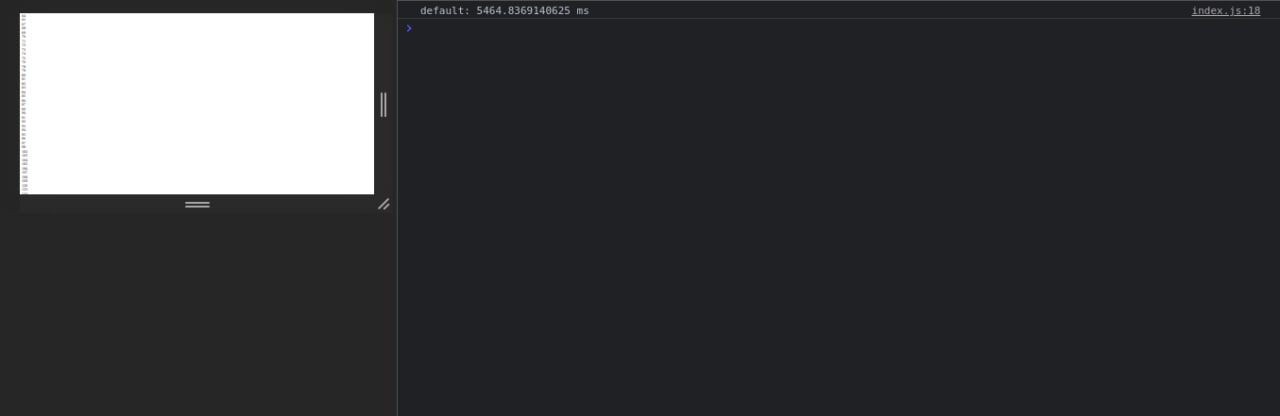Image resolution: width=1280 pixels, height=416 pixels.
Task: Click the divider between the viewport and console panels
Action: coord(397,208)
